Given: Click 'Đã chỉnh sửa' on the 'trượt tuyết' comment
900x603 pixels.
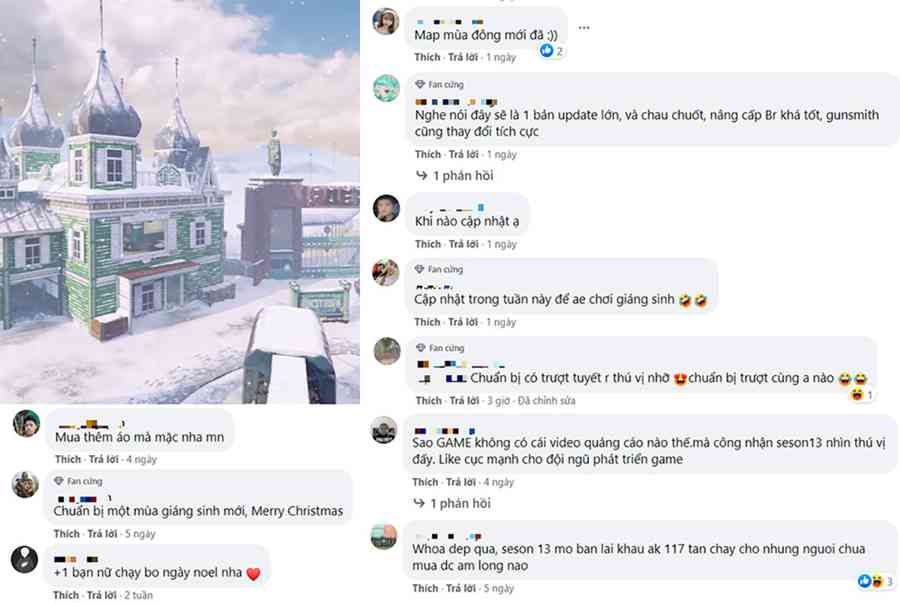Looking at the screenshot, I should pyautogui.click(x=546, y=400).
